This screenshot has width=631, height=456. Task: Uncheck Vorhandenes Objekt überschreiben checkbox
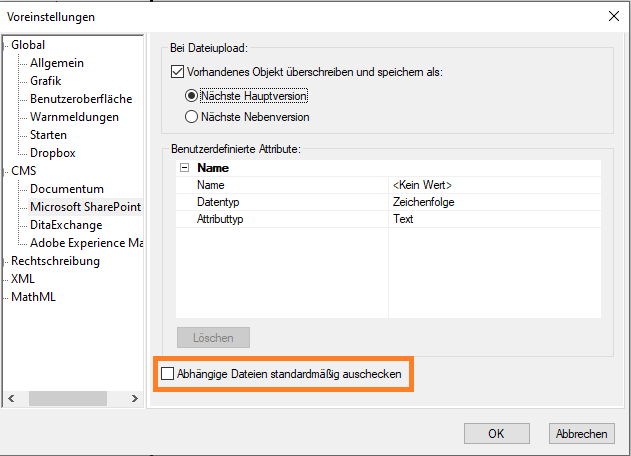(x=178, y=72)
